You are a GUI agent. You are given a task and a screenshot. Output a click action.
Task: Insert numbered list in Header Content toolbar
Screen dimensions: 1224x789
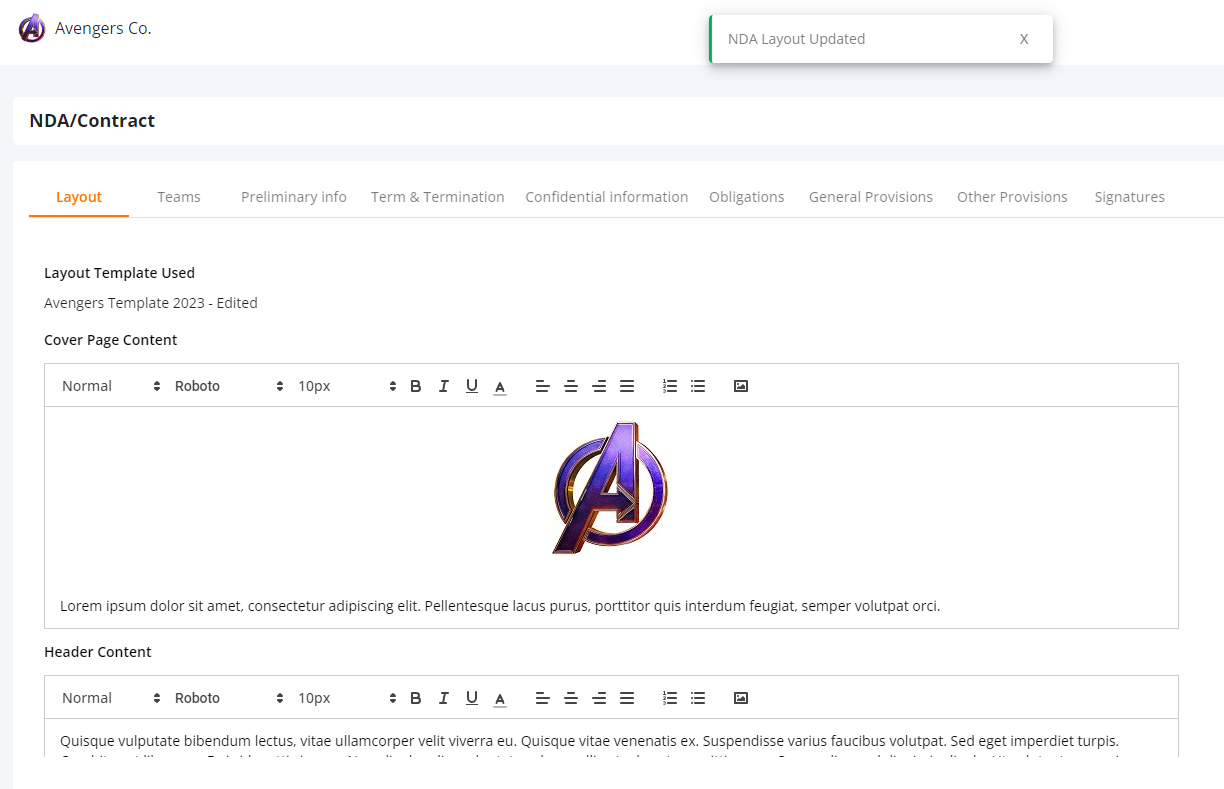click(x=670, y=698)
